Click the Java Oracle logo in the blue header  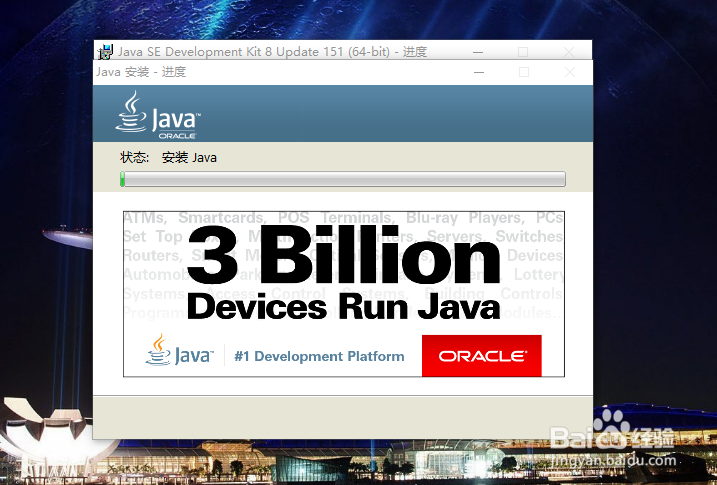pos(158,115)
